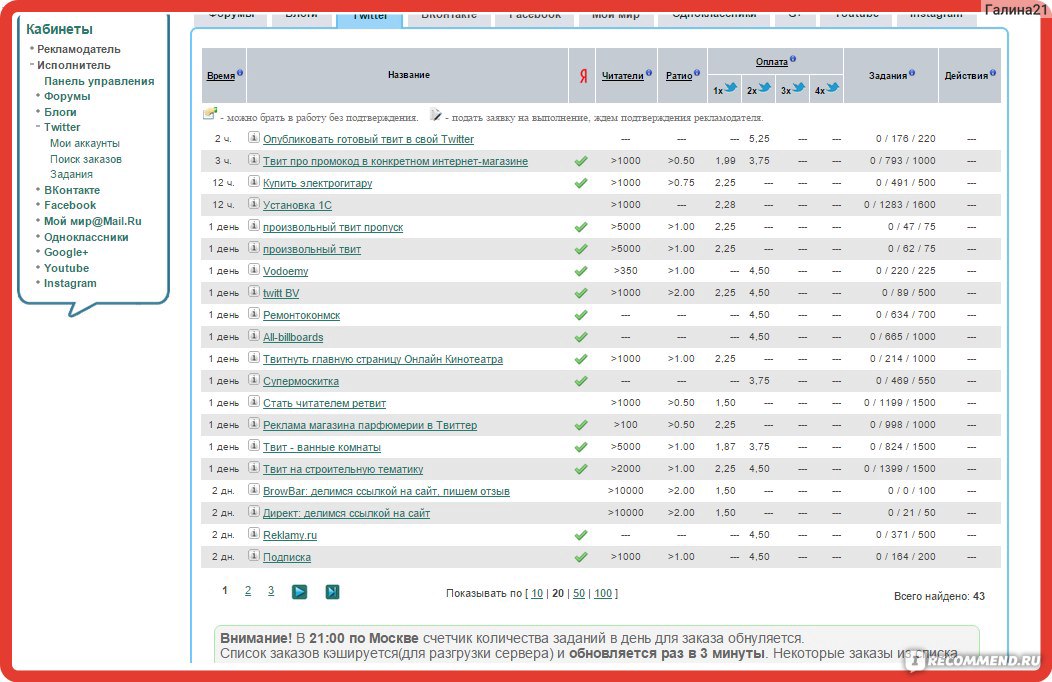Collapse "Twitter" section in sidebar

point(62,127)
